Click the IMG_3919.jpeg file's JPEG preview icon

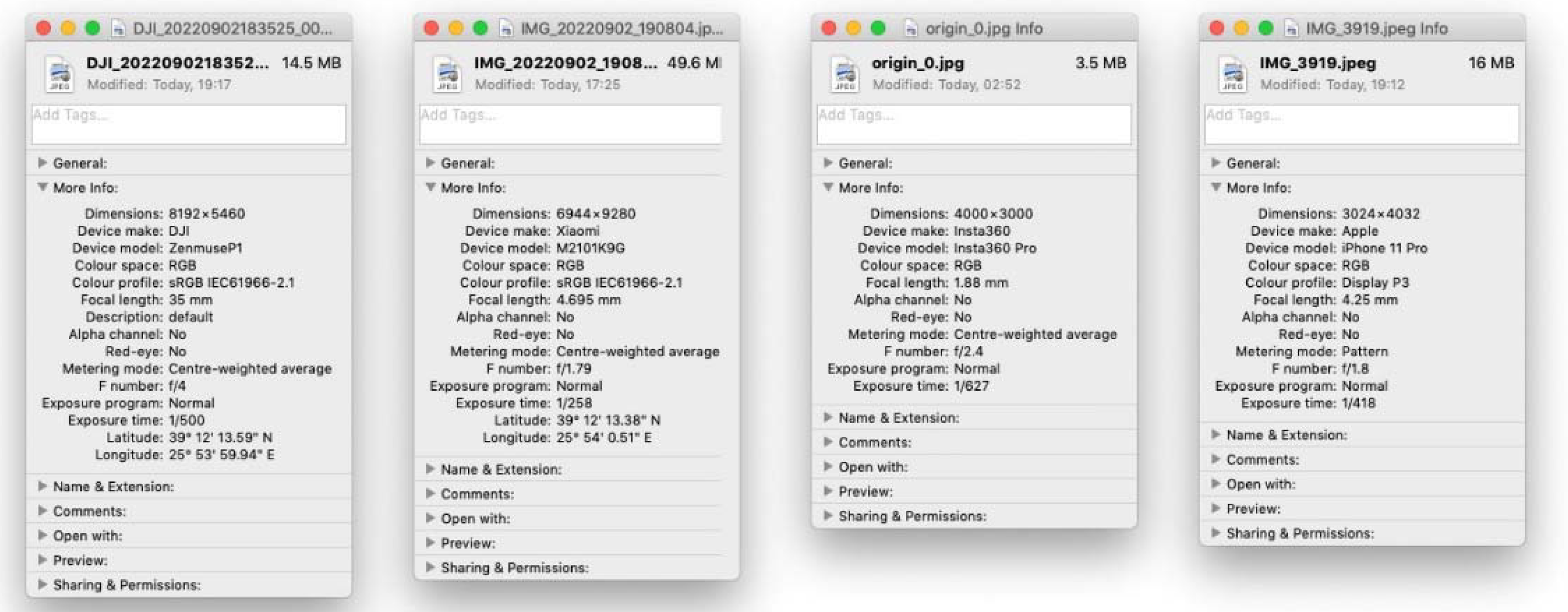click(x=1233, y=74)
